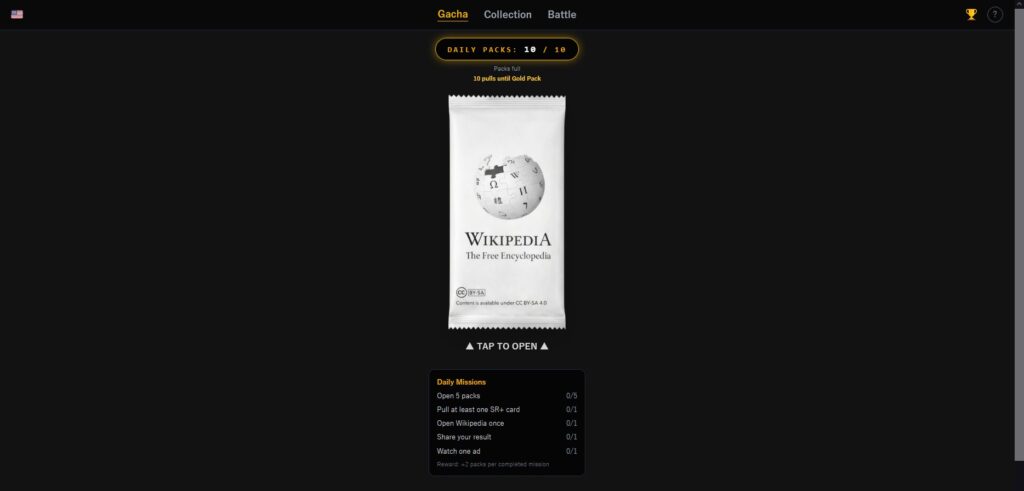
Task: Tap the Wikipedia globe on the pack
Action: click(x=509, y=186)
